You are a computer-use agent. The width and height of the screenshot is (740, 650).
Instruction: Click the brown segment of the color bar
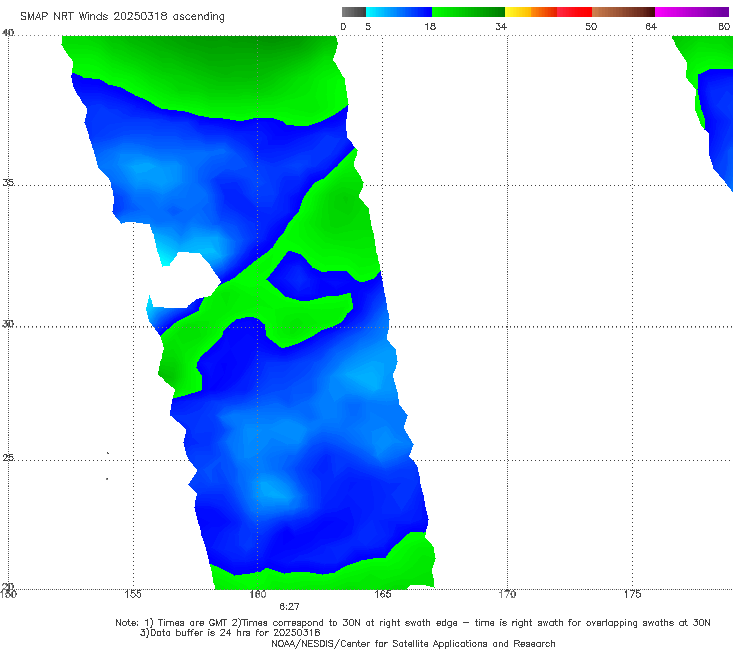623,12
